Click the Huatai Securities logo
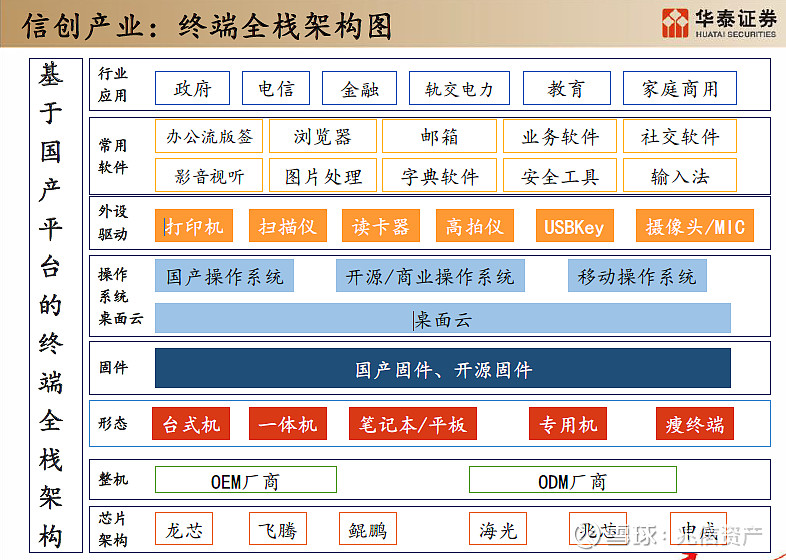This screenshot has height=560, width=786. 718,23
